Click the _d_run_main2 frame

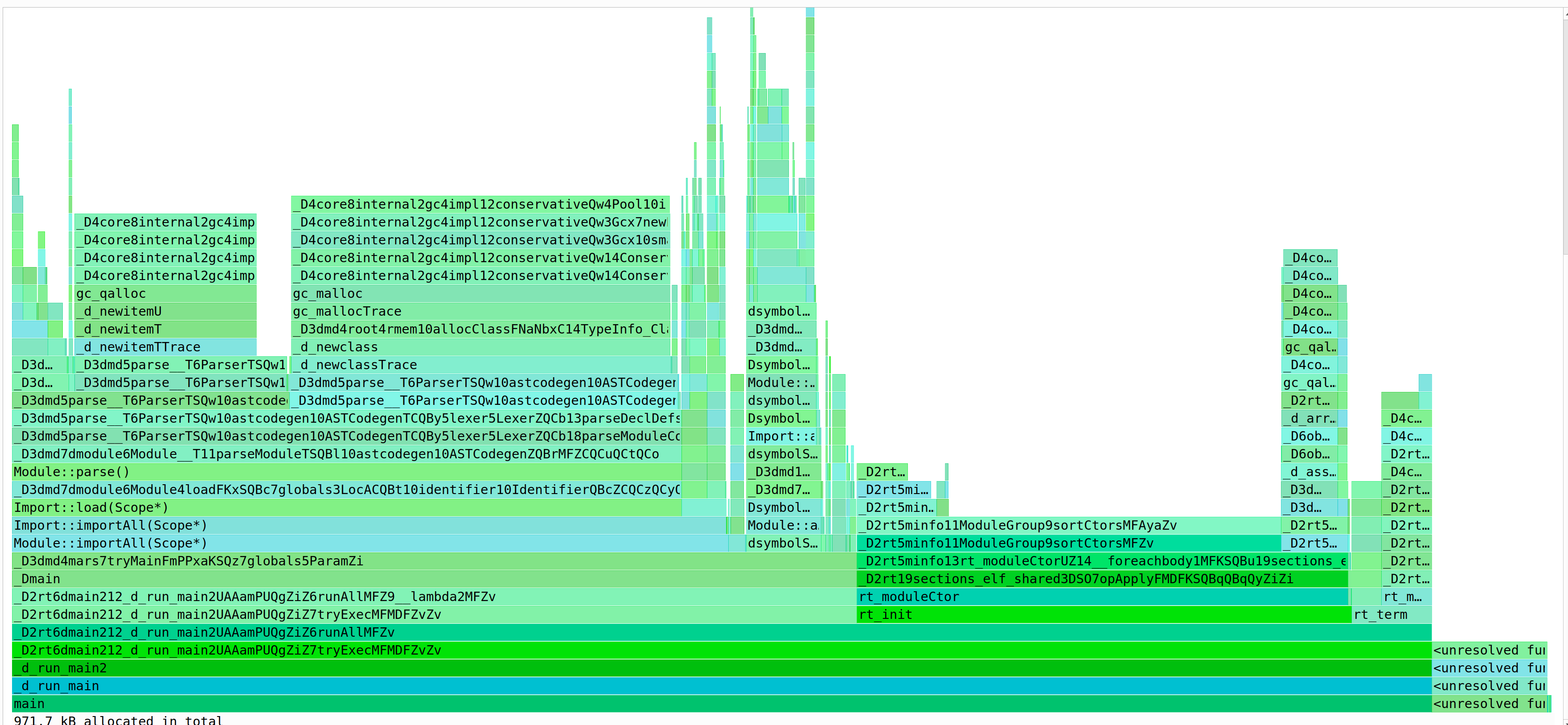(x=721, y=668)
